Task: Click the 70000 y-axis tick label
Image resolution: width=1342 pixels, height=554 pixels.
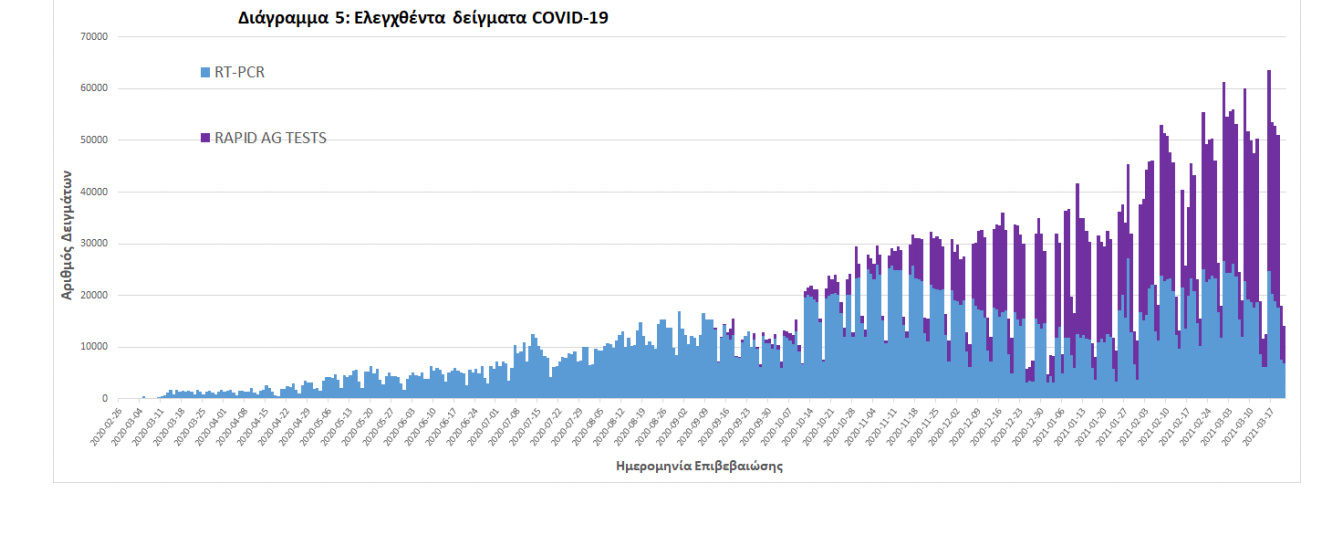Action: pos(93,36)
